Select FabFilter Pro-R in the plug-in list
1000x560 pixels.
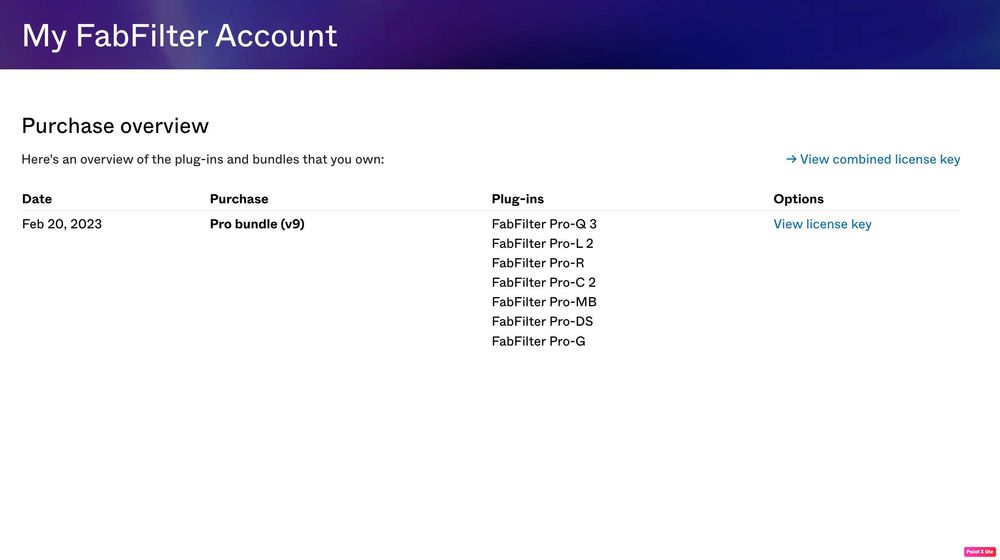[x=538, y=263]
